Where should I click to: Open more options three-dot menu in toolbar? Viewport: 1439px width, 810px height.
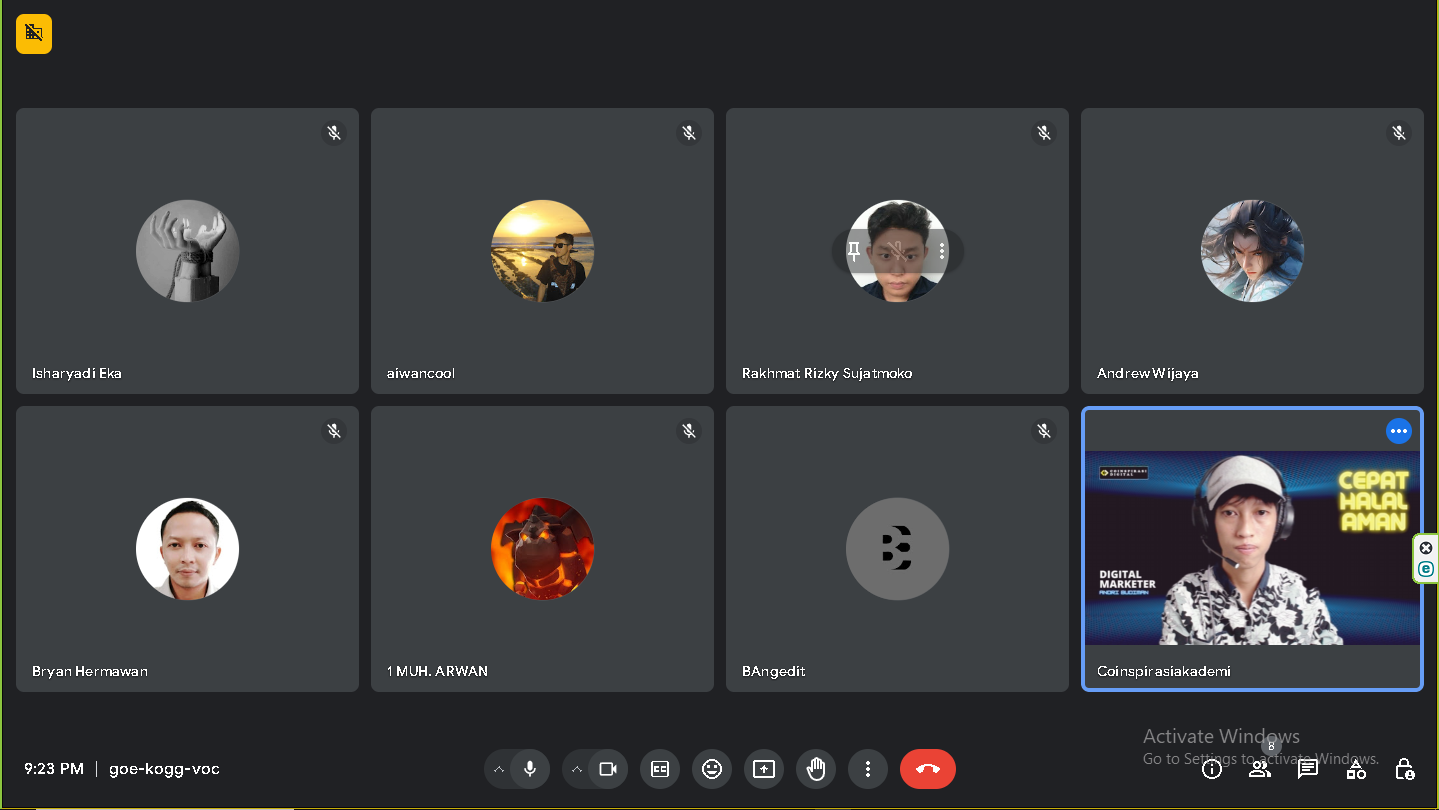click(x=868, y=769)
